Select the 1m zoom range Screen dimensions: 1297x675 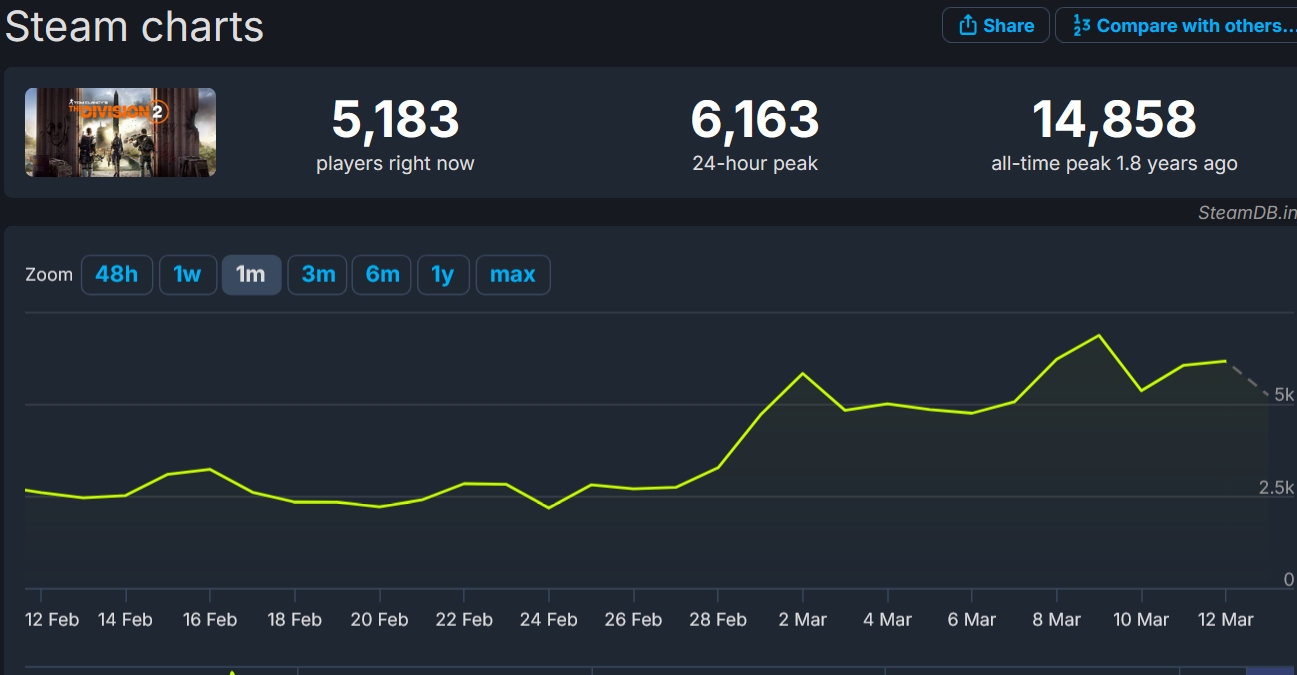[x=251, y=274]
